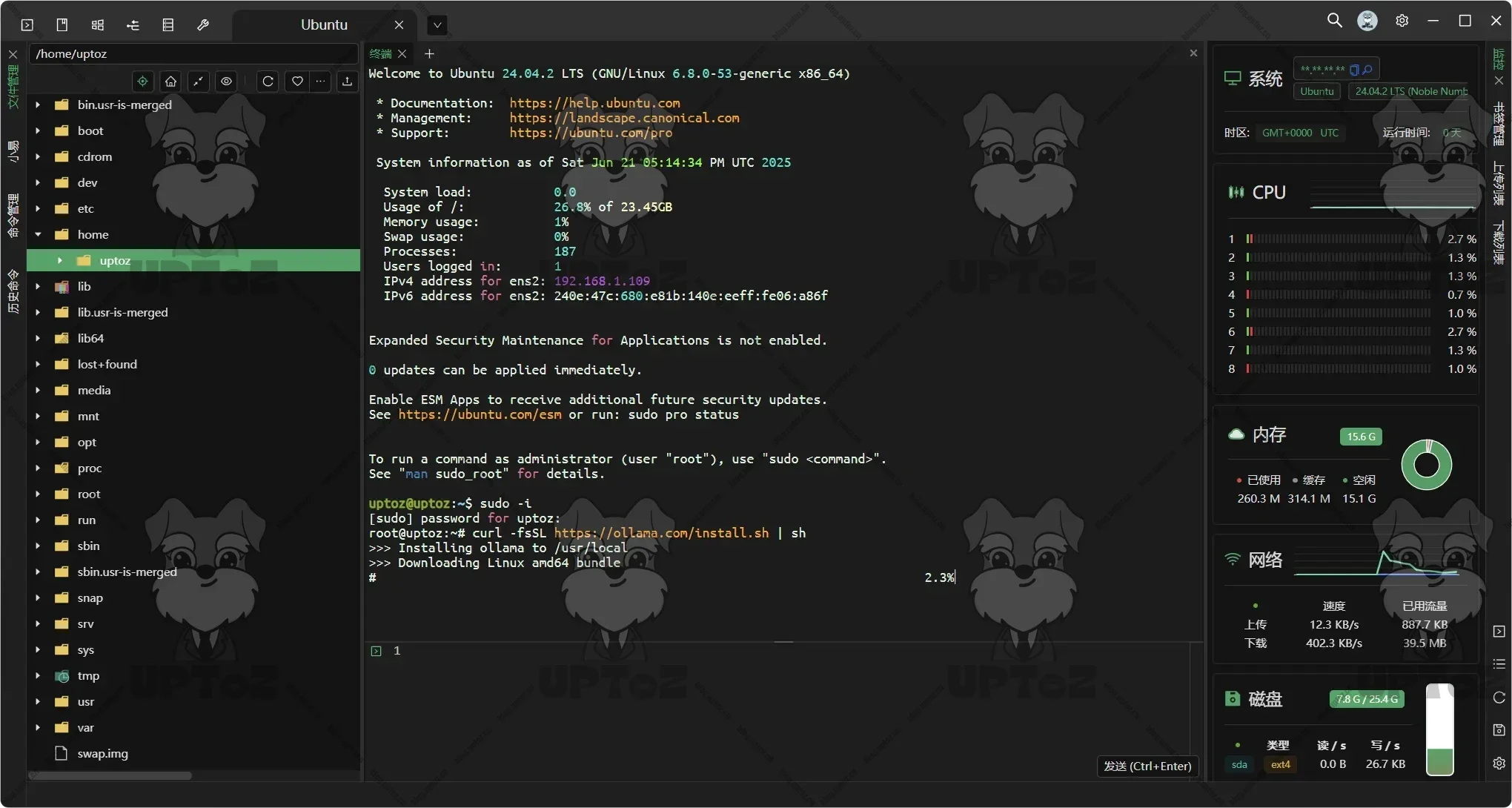Click the upload file icon
The width and height of the screenshot is (1512, 808).
(x=347, y=81)
